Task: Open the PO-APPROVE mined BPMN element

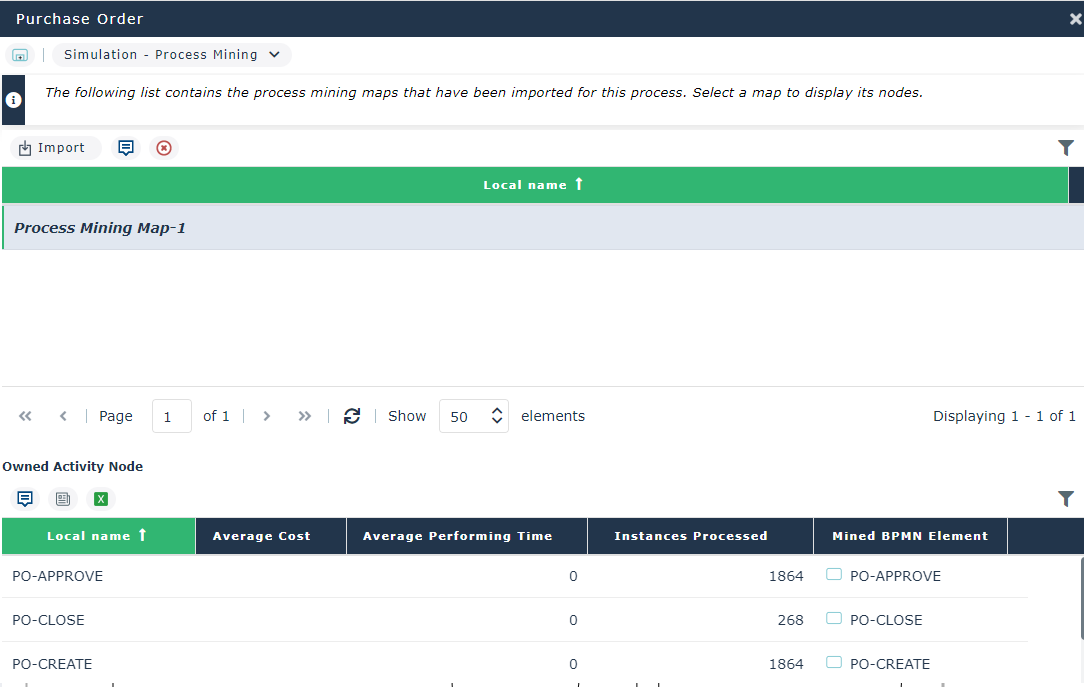Action: tap(894, 576)
